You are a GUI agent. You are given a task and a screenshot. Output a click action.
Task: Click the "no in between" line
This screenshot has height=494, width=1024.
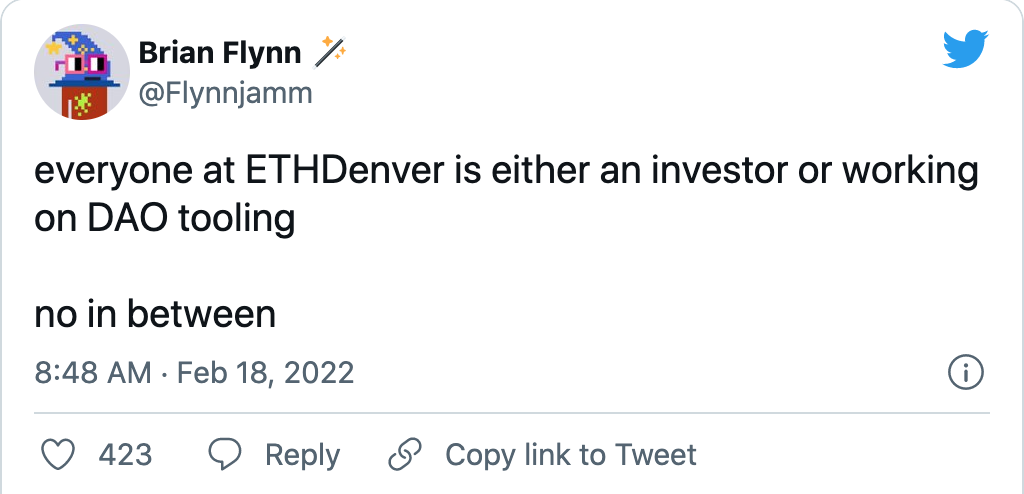click(155, 314)
